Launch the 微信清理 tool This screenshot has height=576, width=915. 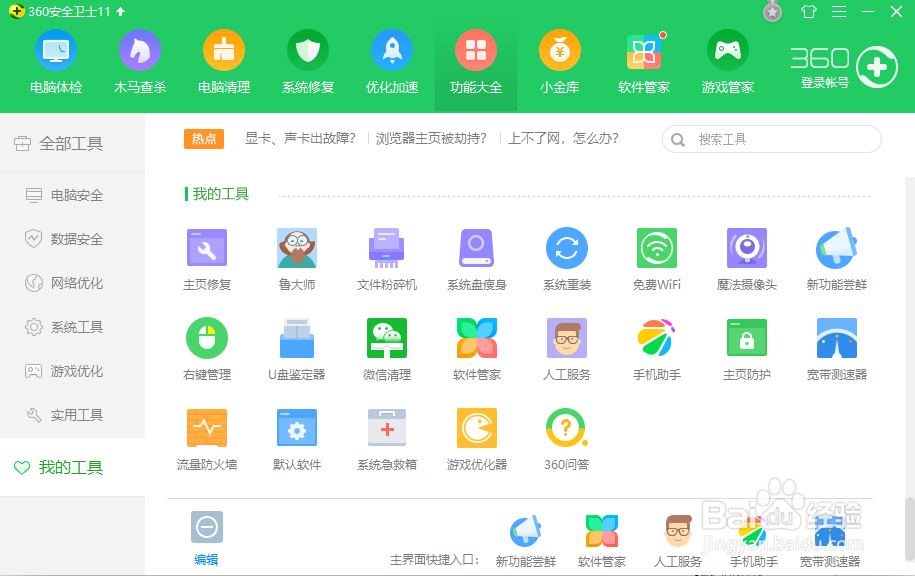click(387, 349)
